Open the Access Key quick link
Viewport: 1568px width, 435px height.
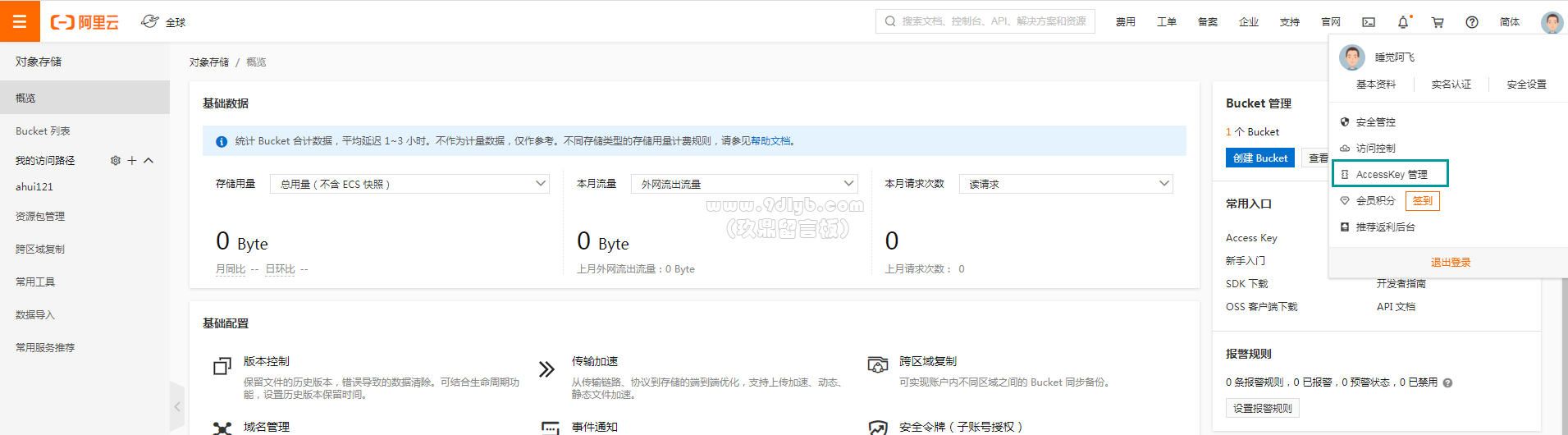1251,238
